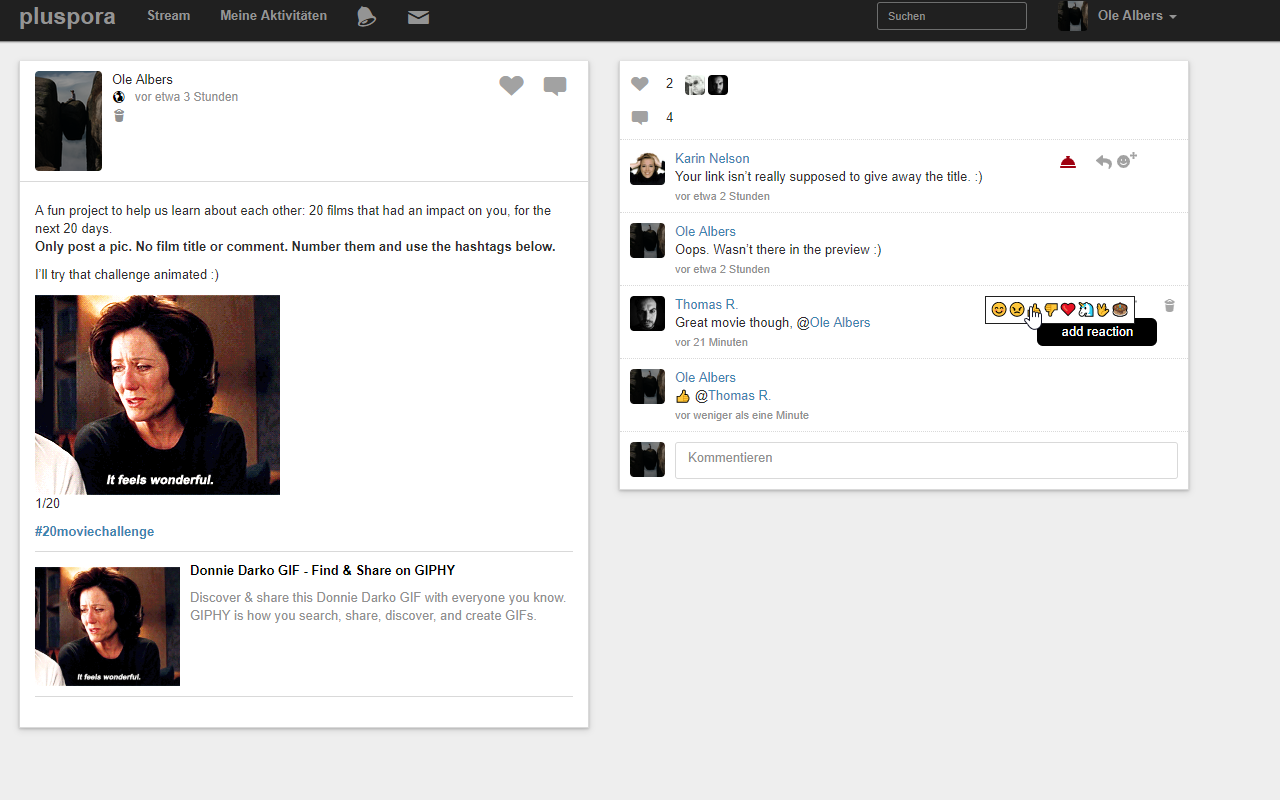Open Donnie Darko GIF link title

click(x=322, y=571)
